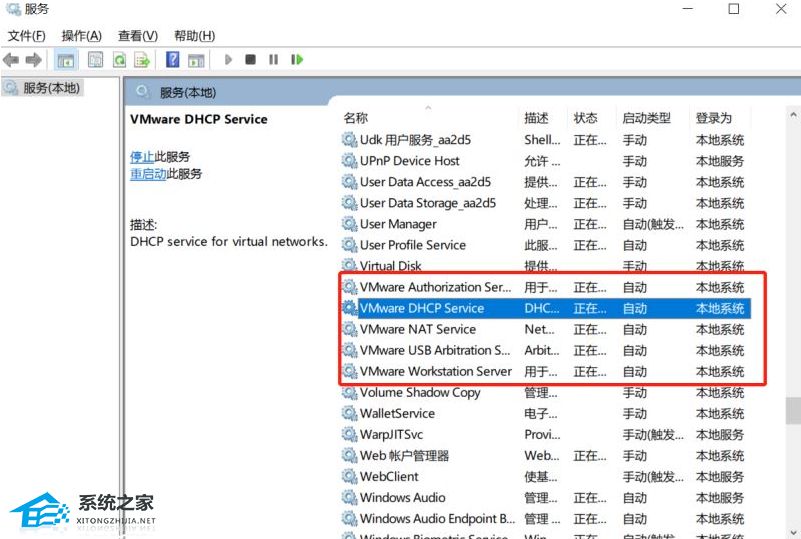Open the 操作(A) menu
Image resolution: width=801 pixels, height=539 pixels.
pos(82,36)
